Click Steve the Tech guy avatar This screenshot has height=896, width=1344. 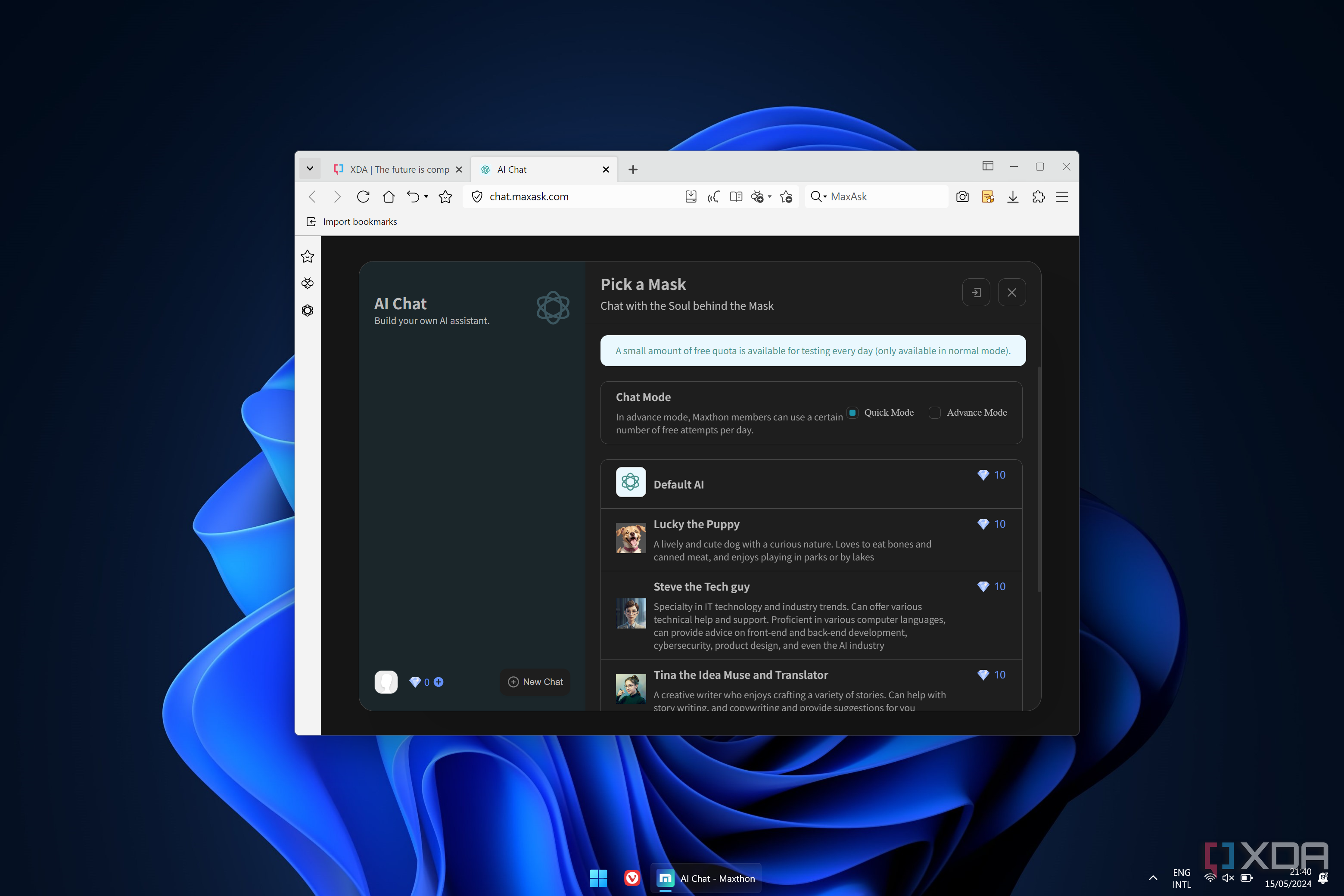coord(631,613)
